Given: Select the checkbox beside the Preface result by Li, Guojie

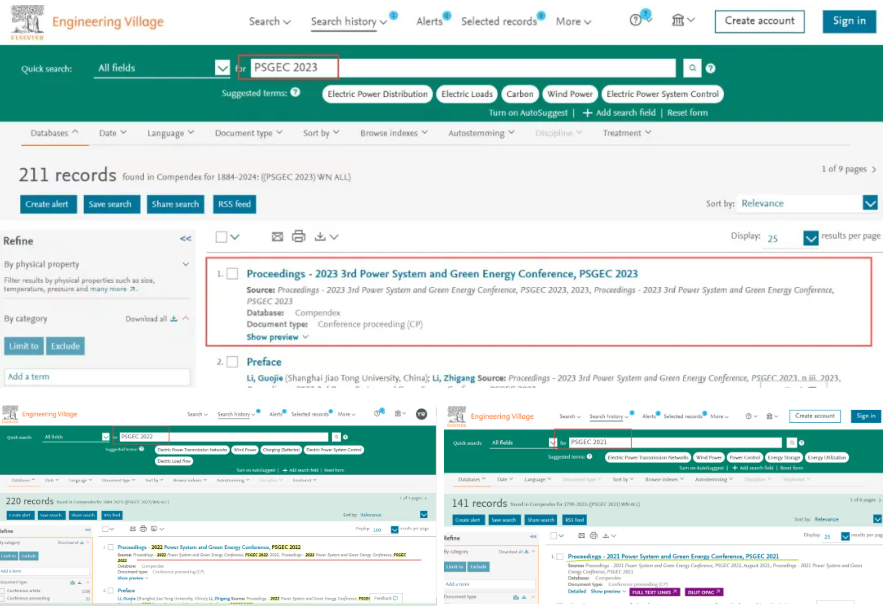Looking at the screenshot, I should (232, 361).
